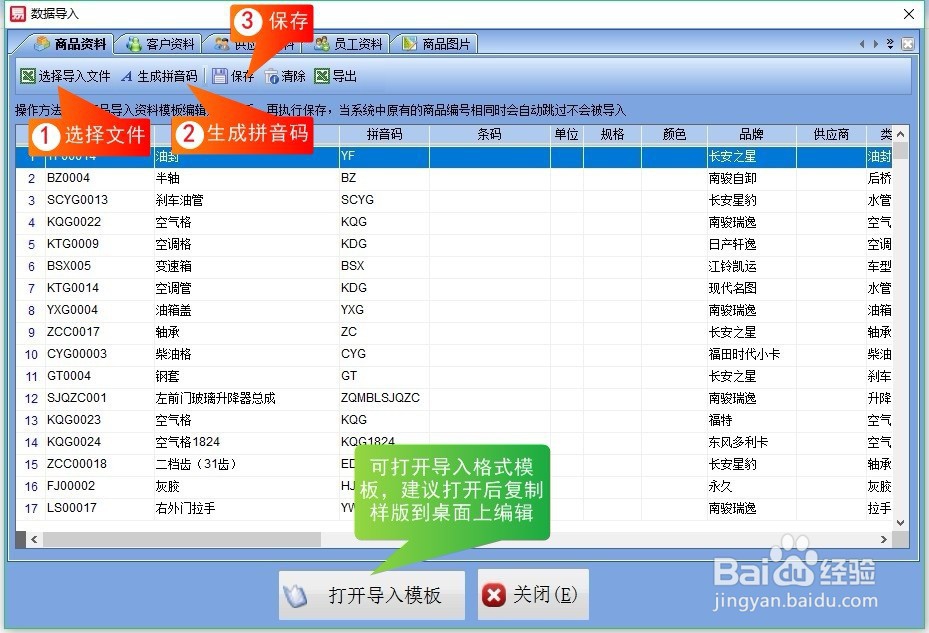Select the LS00017 cell
This screenshot has height=633, width=929.
[x=99, y=507]
